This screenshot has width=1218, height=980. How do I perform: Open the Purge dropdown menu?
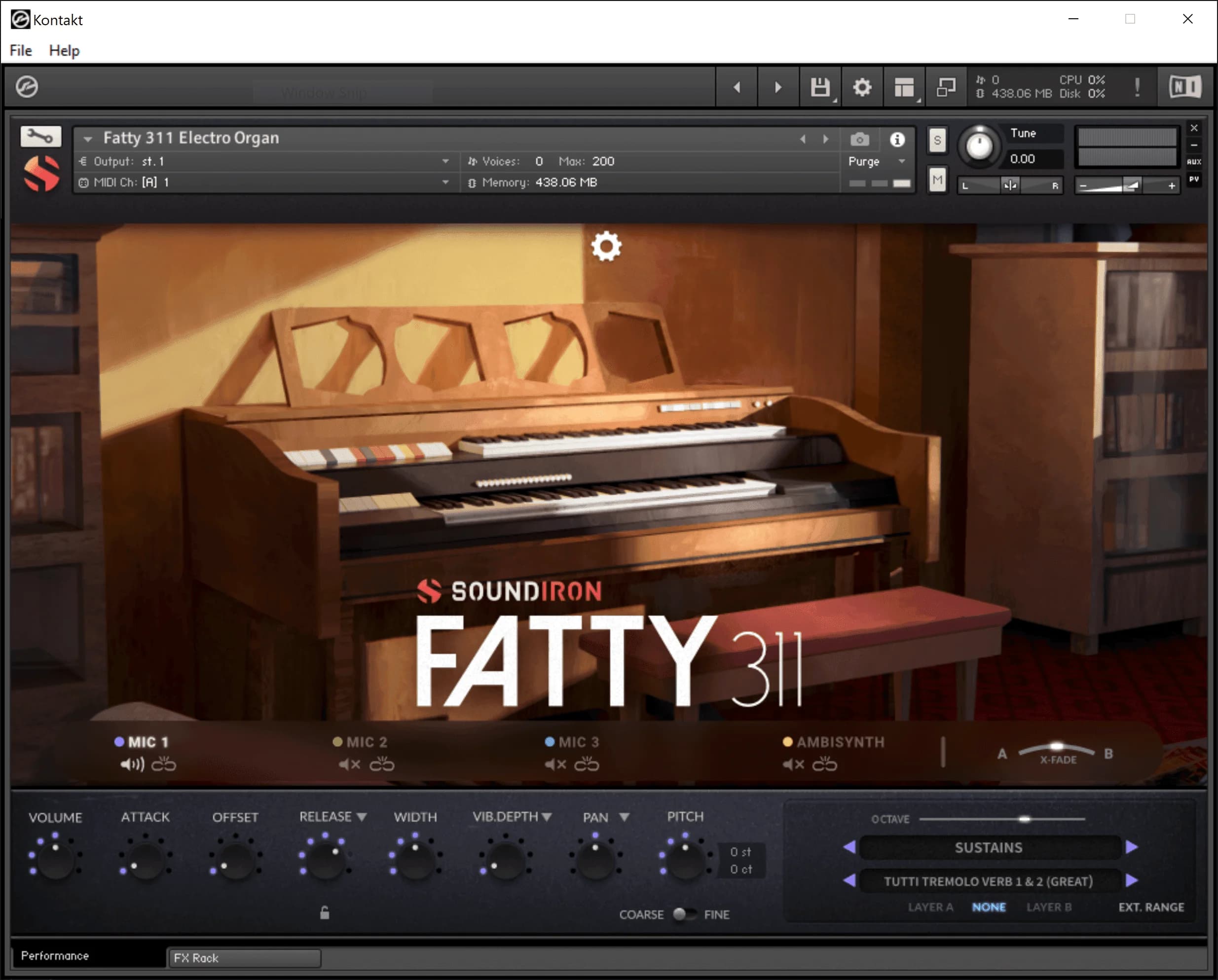[902, 162]
